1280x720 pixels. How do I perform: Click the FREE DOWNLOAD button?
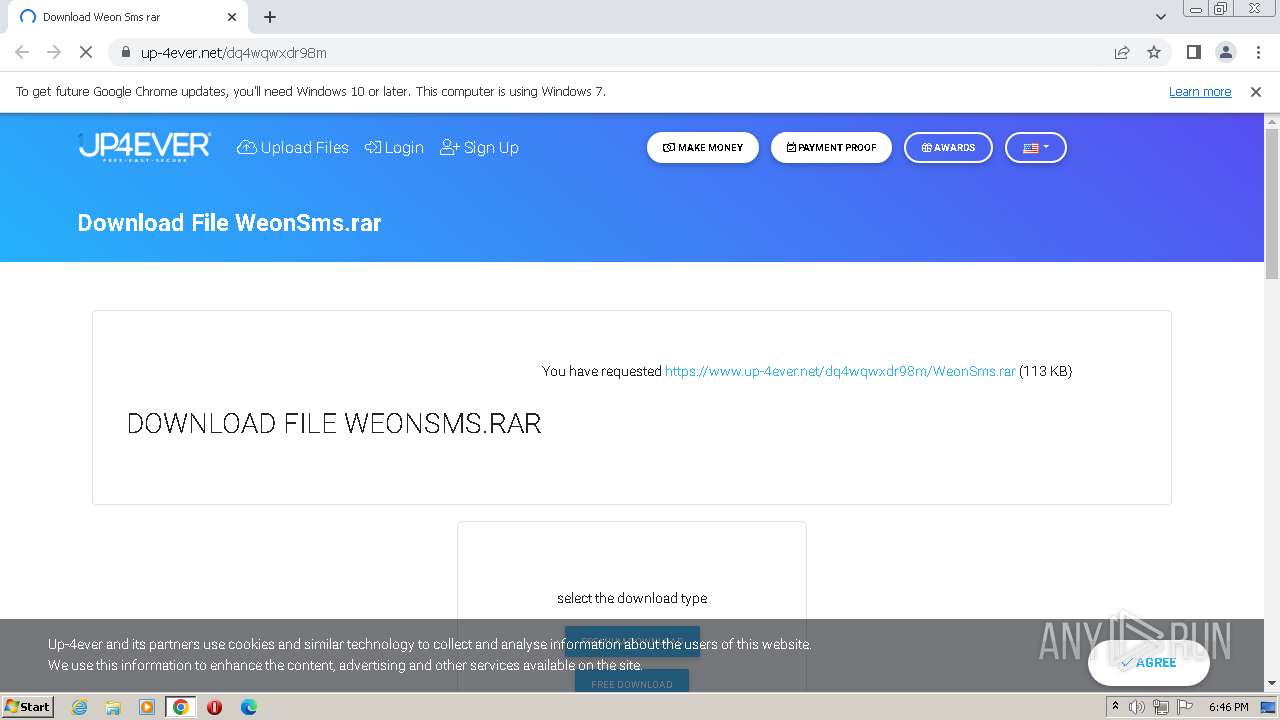632,684
